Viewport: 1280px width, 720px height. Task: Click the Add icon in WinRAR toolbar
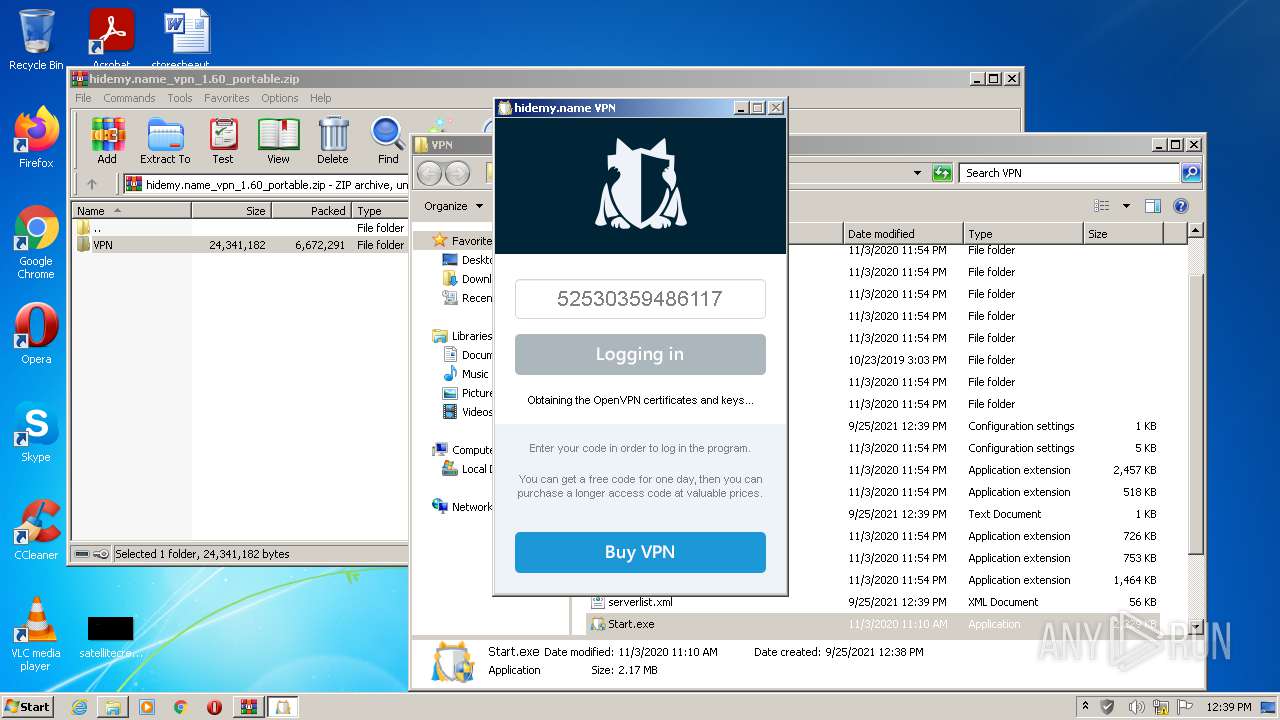point(107,140)
